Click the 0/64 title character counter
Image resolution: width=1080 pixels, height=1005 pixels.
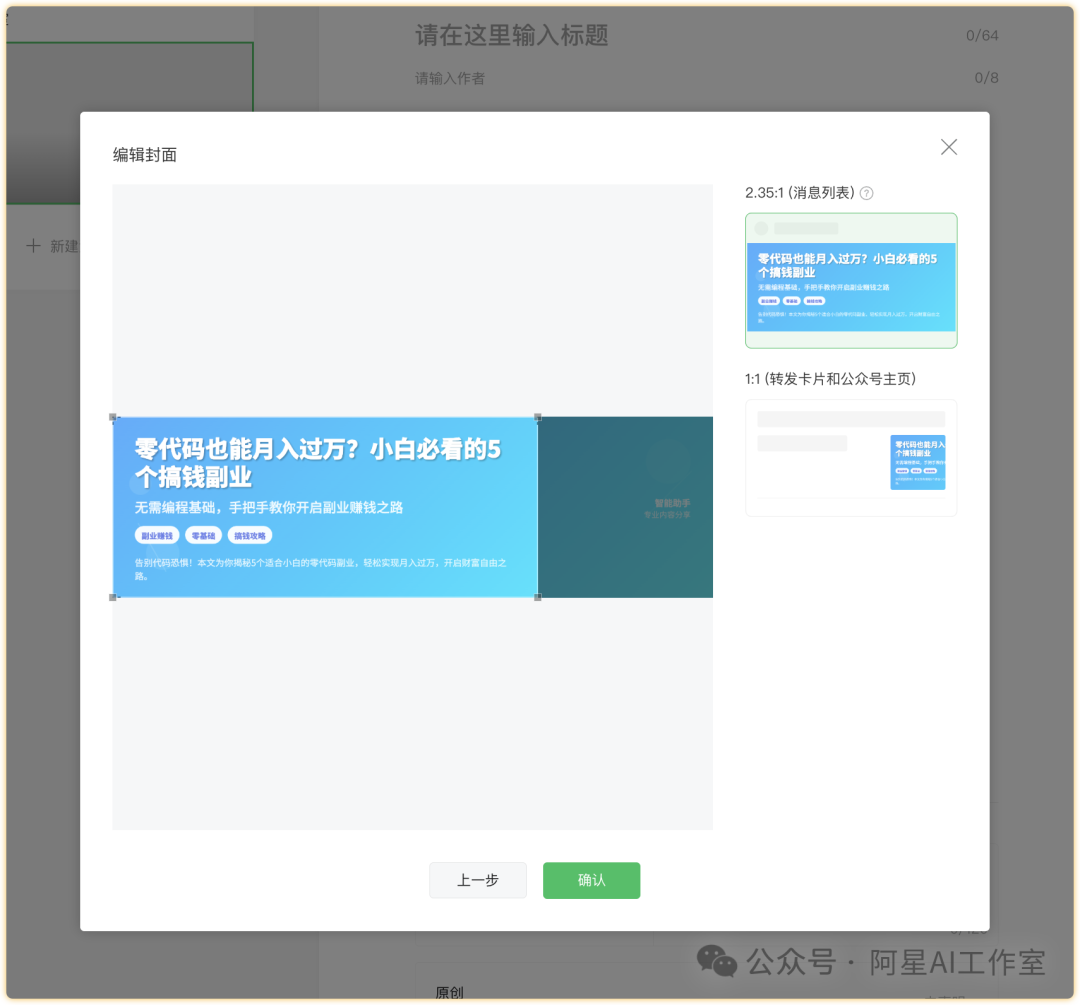click(982, 35)
